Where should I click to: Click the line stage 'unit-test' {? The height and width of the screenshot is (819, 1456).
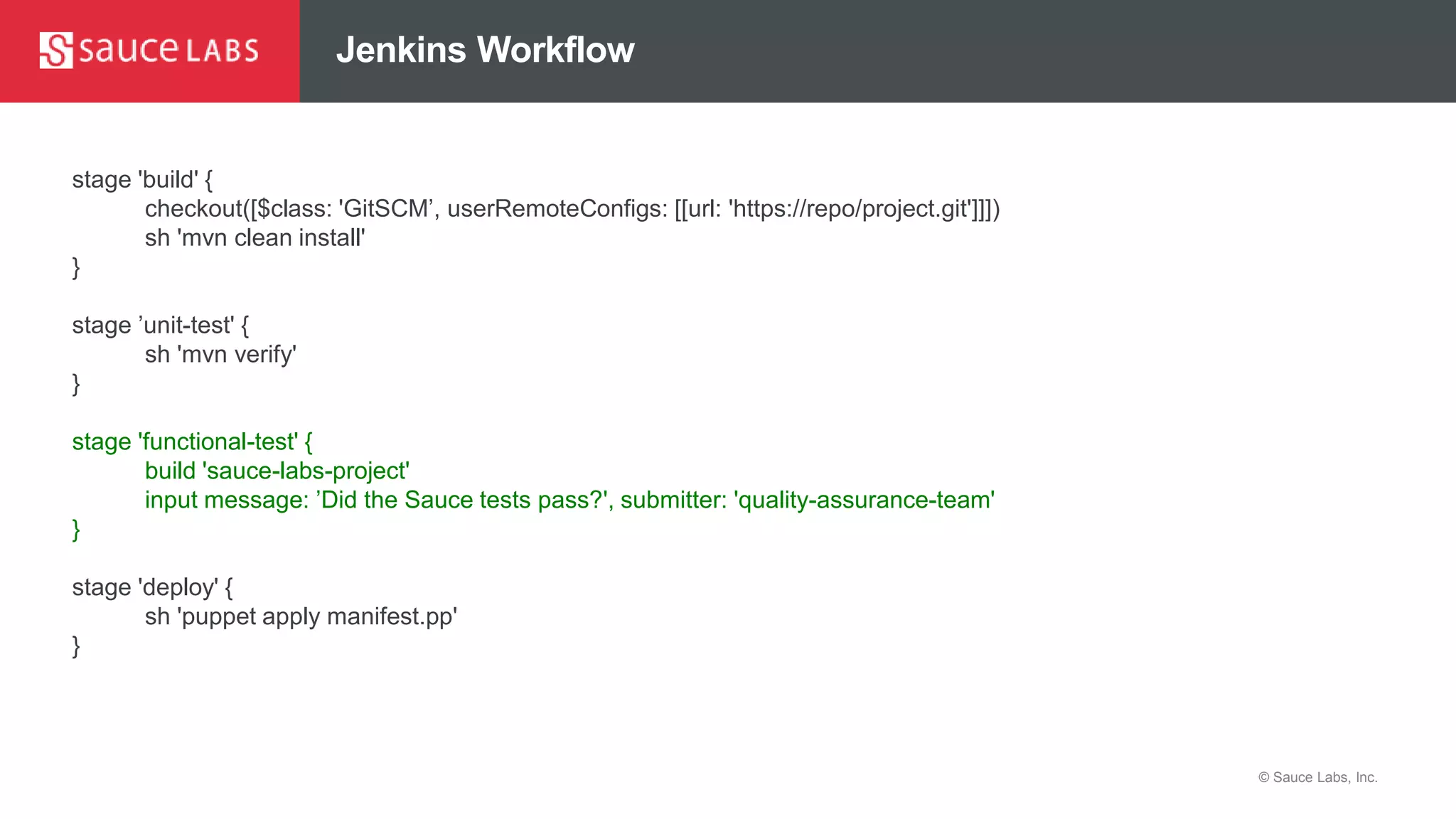point(160,326)
